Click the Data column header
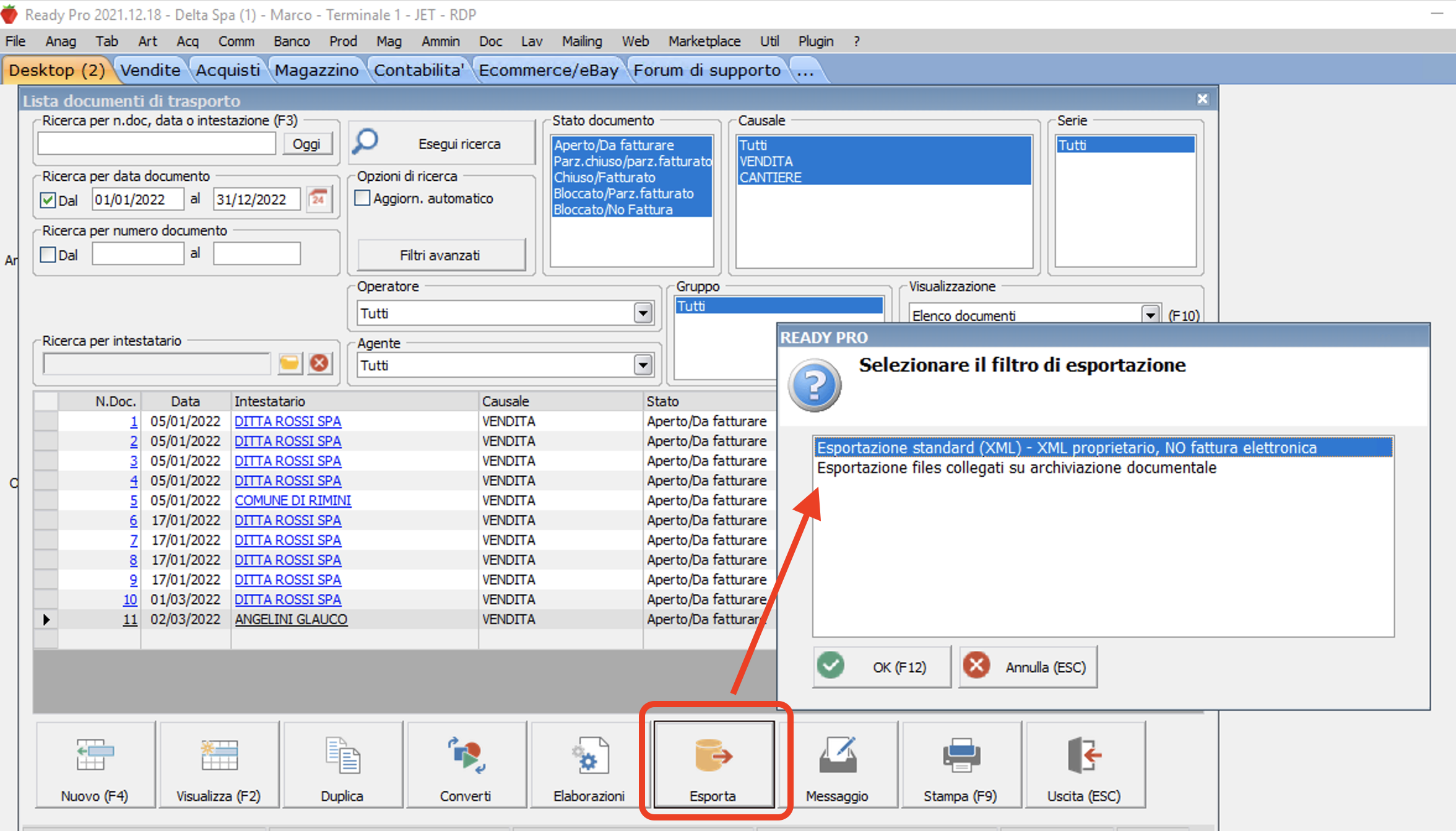The height and width of the screenshot is (831, 1456). pos(186,401)
